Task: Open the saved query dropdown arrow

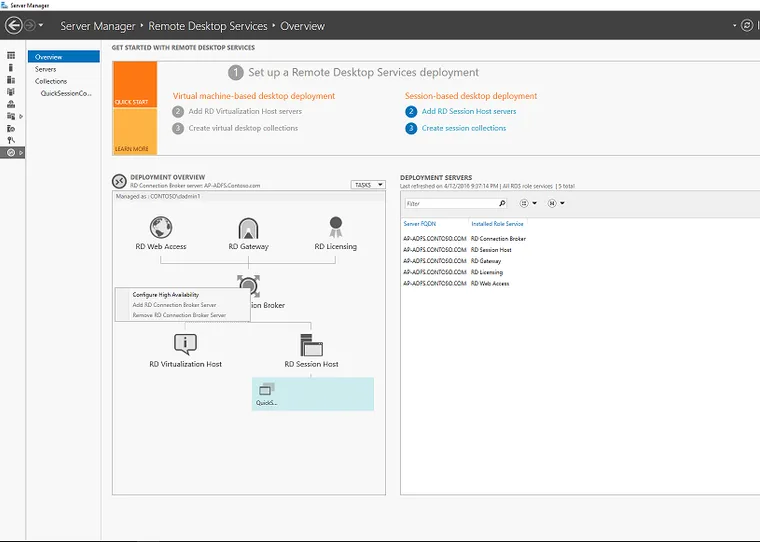Action: 562,204
